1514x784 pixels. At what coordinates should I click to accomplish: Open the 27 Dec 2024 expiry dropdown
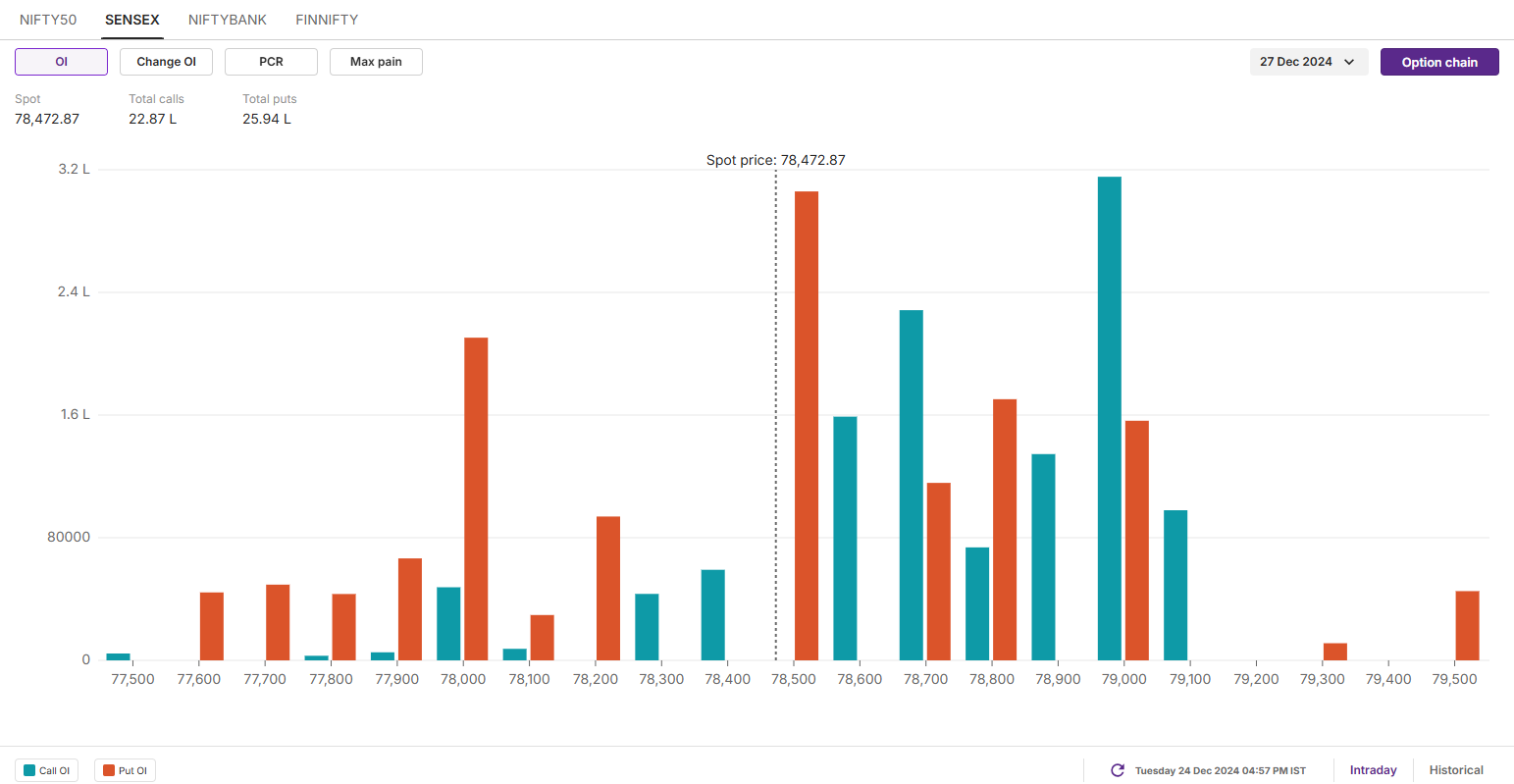tap(1309, 62)
